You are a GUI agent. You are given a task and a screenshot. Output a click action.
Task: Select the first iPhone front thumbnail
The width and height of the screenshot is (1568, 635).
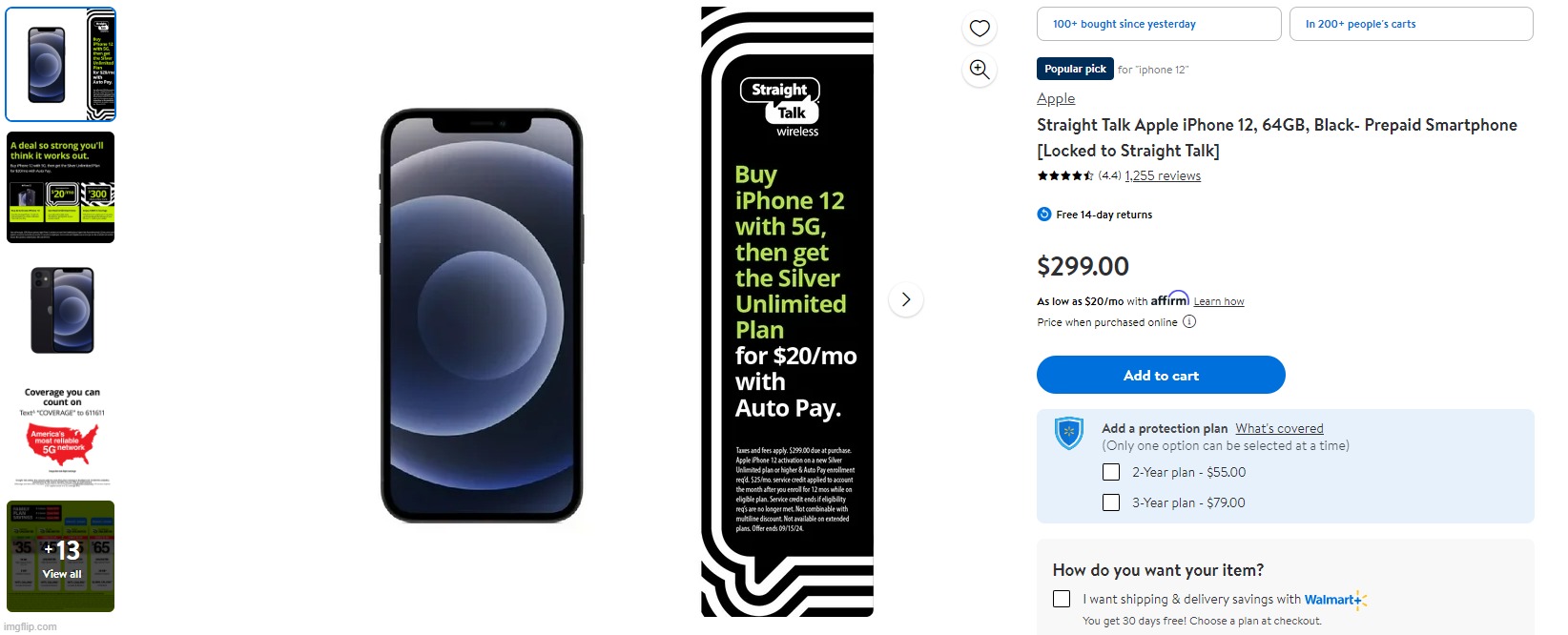point(61,64)
